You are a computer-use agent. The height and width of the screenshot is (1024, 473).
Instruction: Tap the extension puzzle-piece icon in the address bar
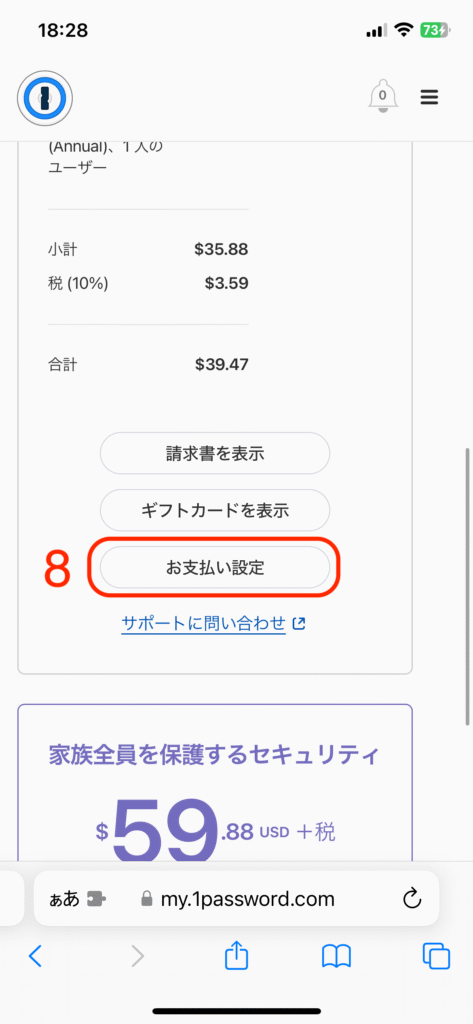[x=97, y=899]
